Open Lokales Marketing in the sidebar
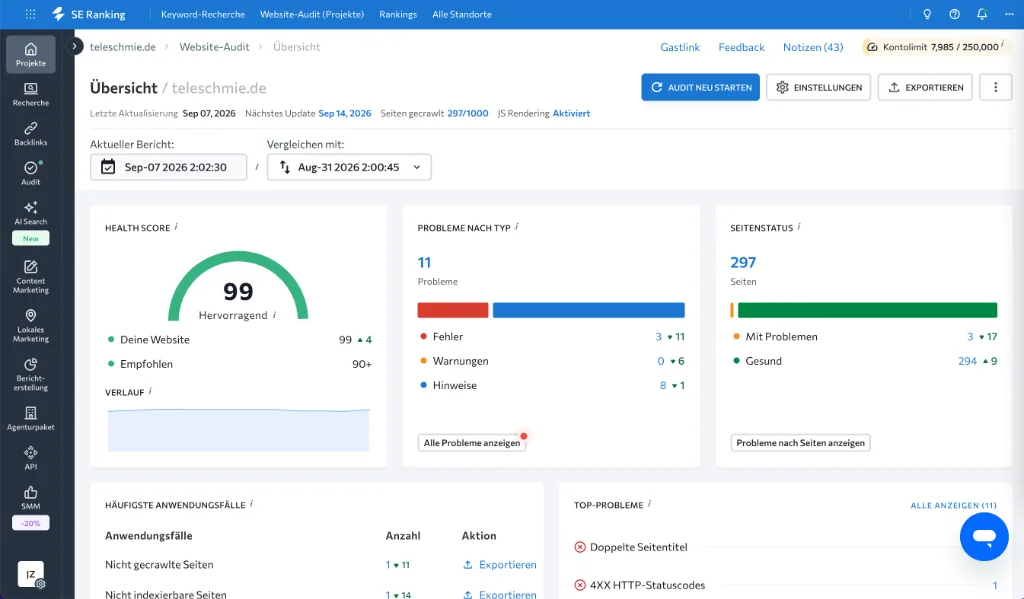Image resolution: width=1024 pixels, height=599 pixels. 31,325
